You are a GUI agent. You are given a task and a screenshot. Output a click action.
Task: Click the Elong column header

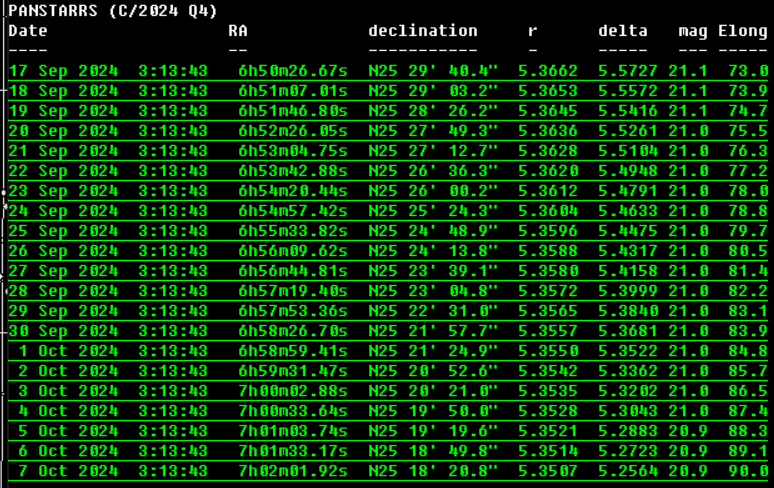pos(743,30)
